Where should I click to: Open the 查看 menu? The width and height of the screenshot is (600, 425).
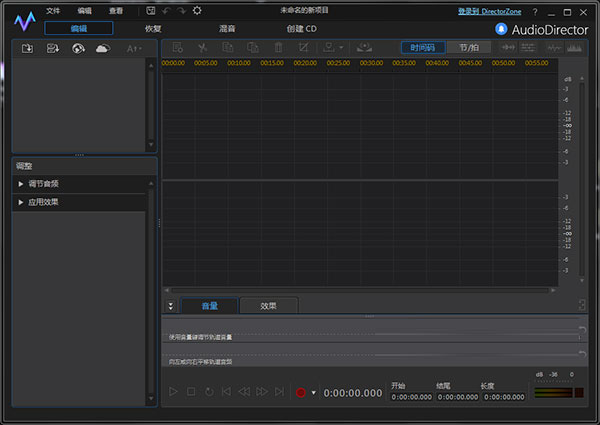pos(116,11)
